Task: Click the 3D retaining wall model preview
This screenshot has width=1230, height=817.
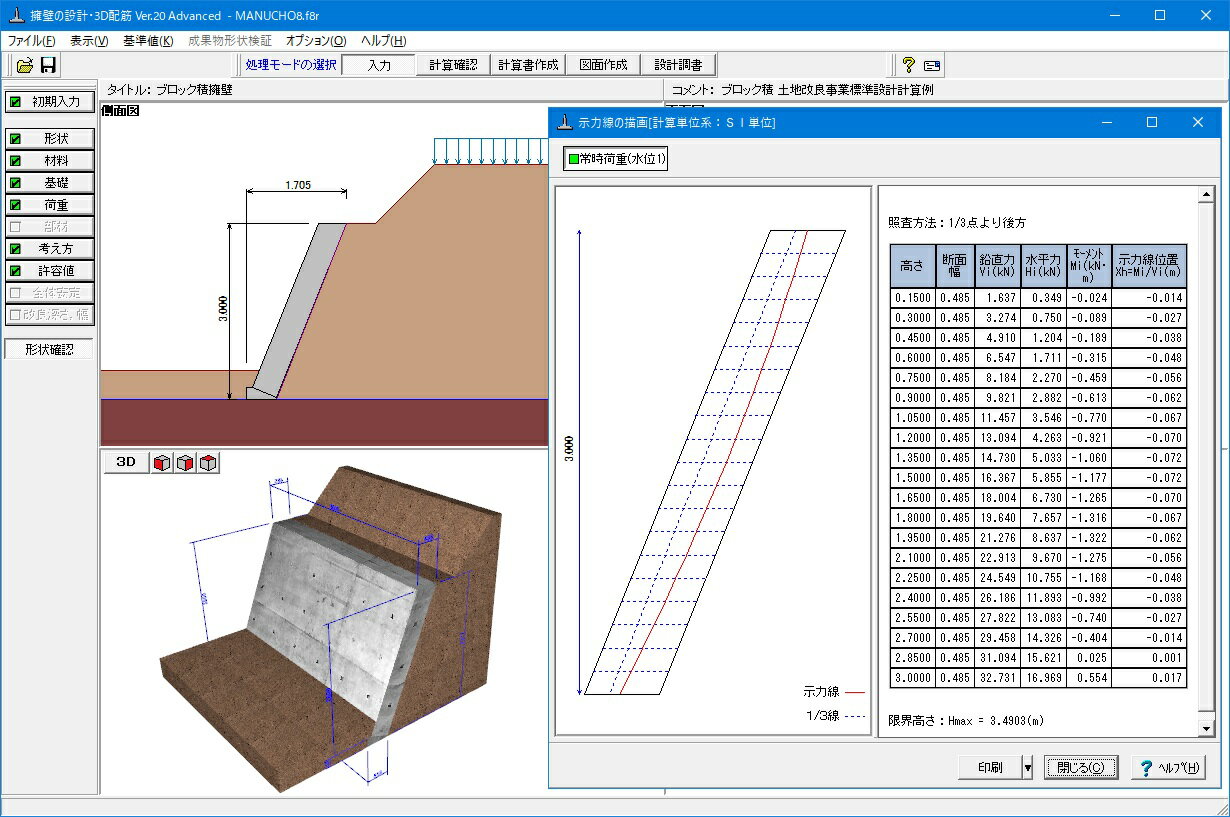Action: [330, 630]
